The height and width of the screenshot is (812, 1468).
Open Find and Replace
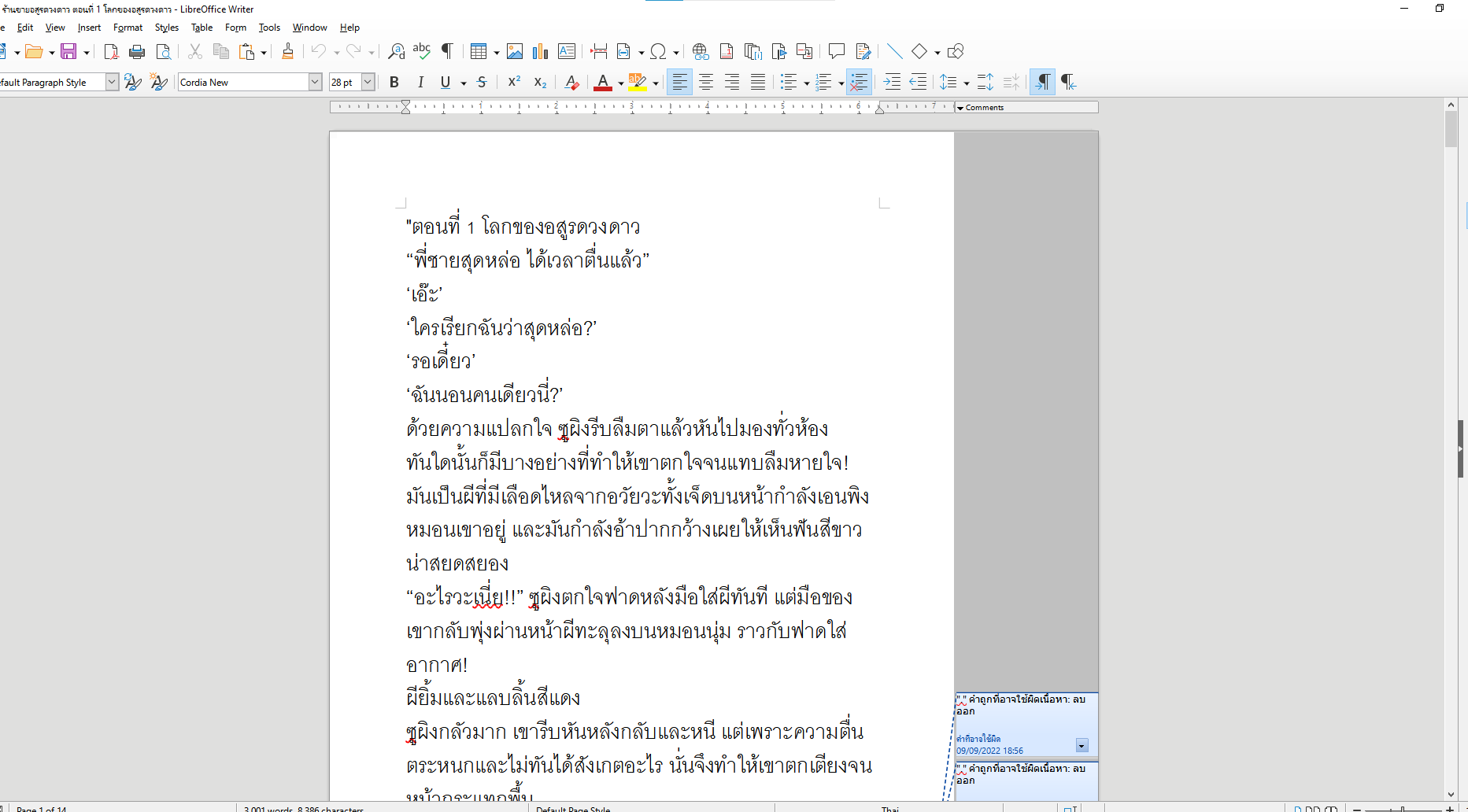click(x=397, y=52)
